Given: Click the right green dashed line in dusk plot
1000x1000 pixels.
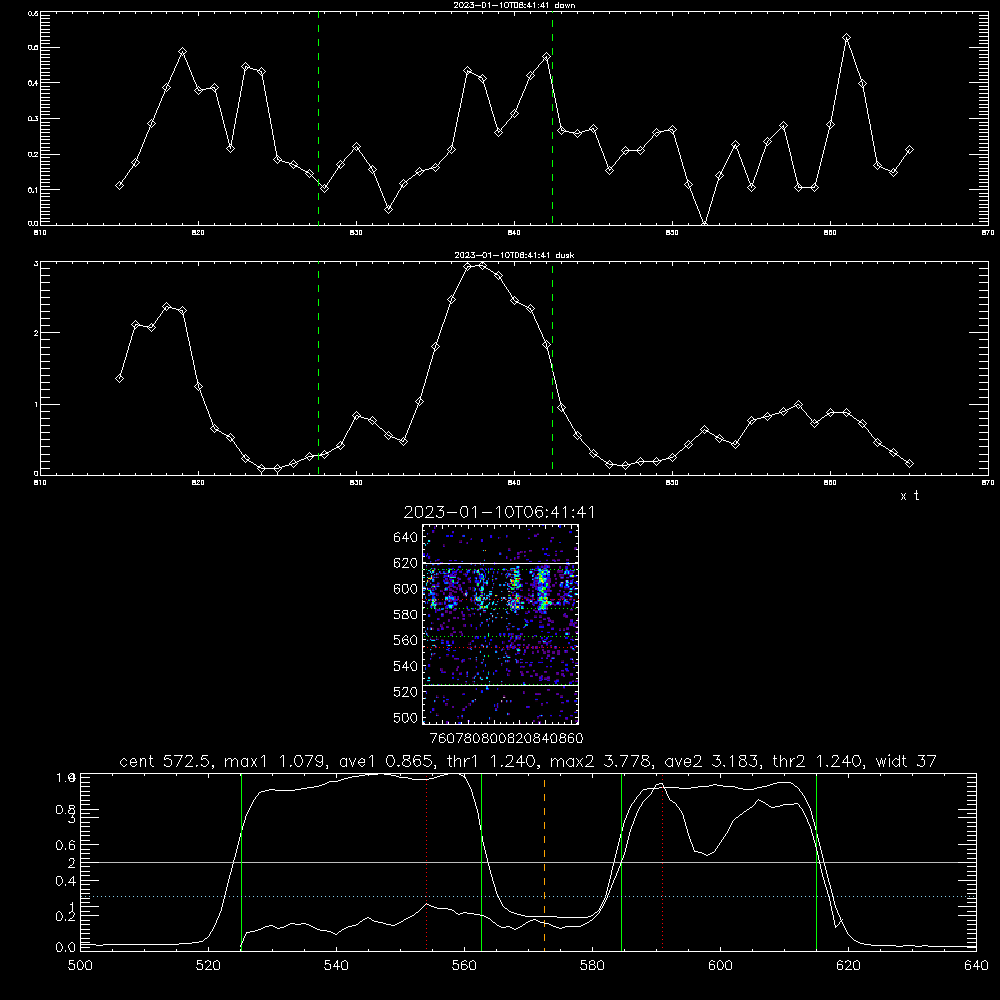Looking at the screenshot, I should [552, 368].
